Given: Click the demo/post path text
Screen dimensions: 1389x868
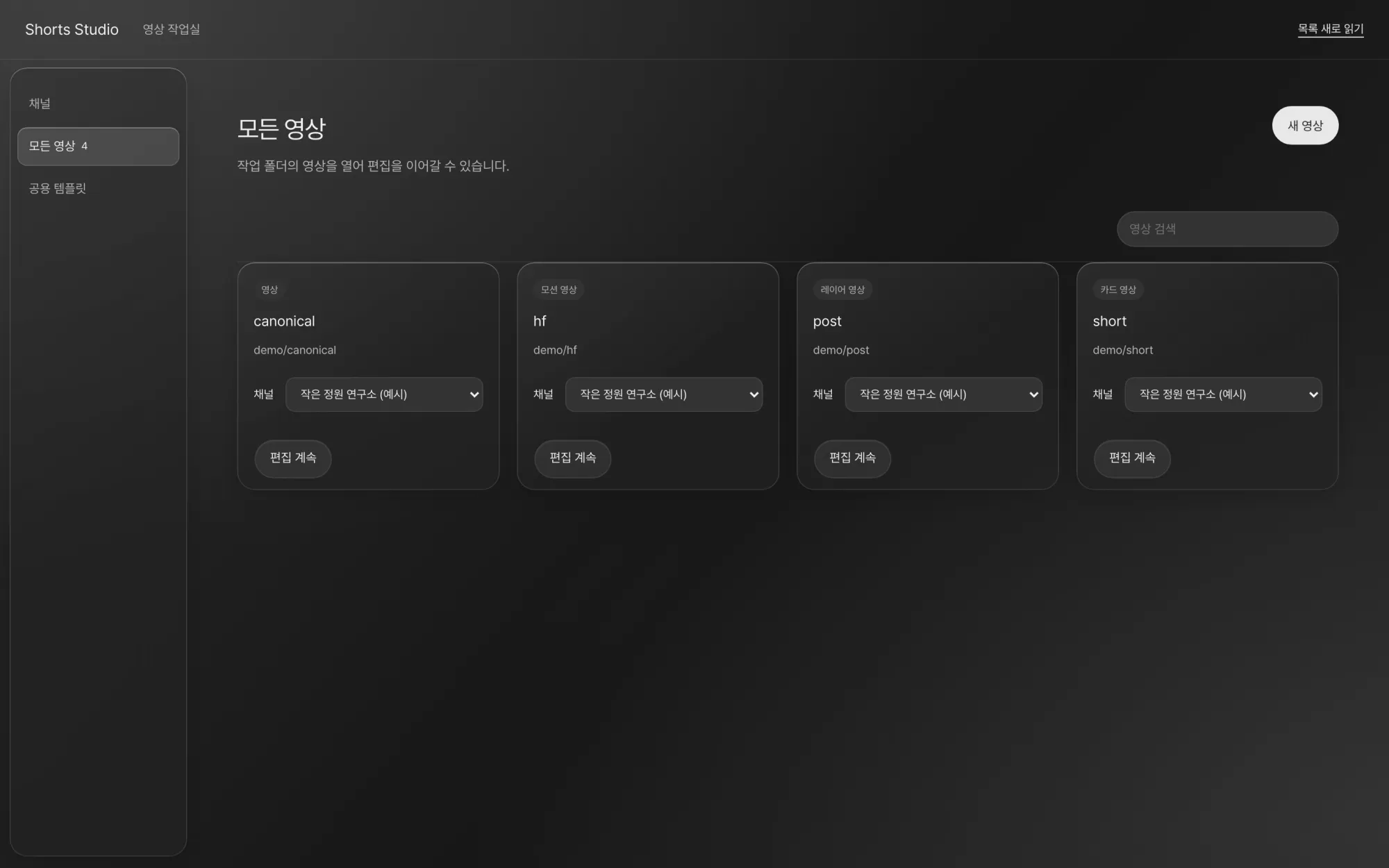Looking at the screenshot, I should click(841, 350).
